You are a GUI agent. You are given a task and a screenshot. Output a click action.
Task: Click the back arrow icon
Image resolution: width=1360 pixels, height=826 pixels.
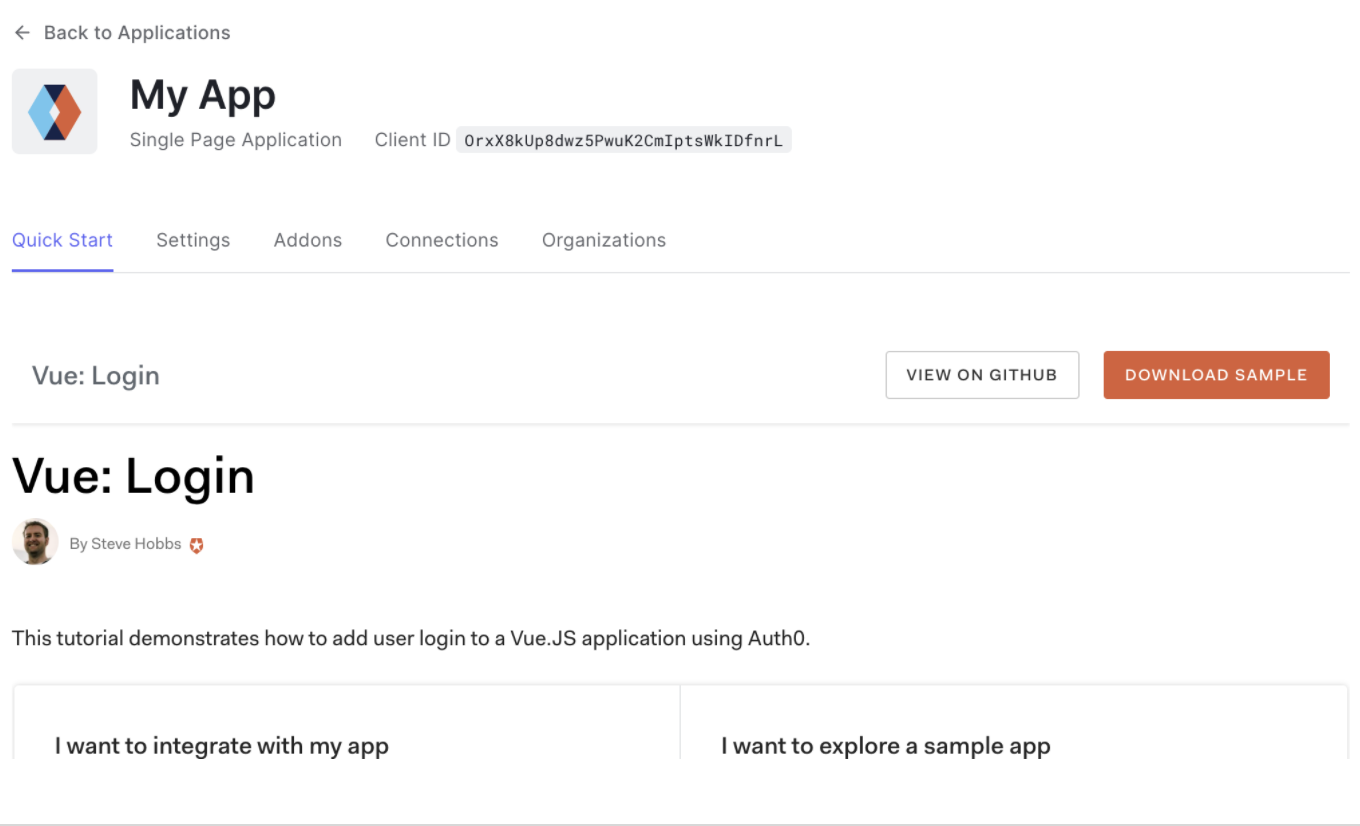click(22, 33)
